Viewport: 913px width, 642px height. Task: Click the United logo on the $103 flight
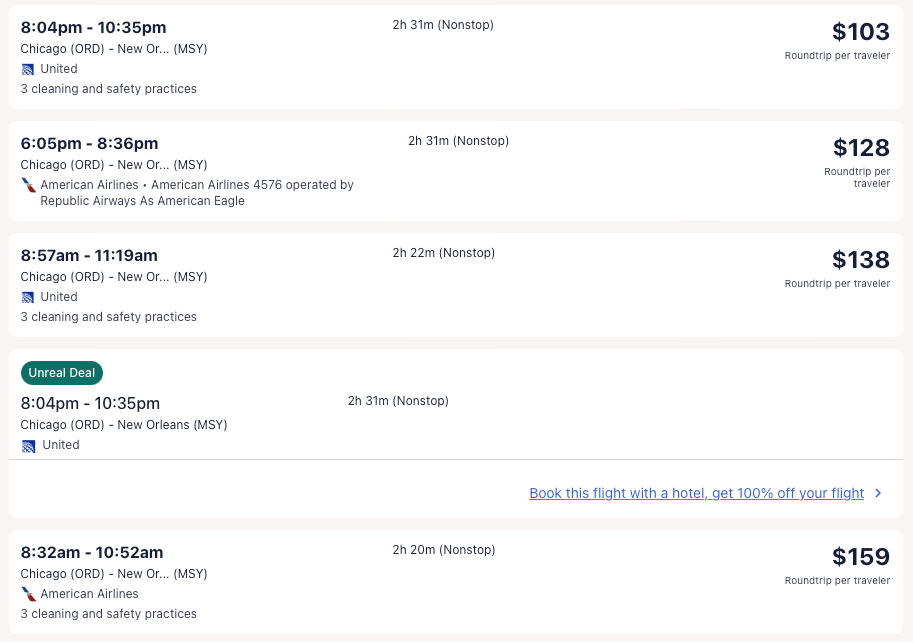(28, 69)
